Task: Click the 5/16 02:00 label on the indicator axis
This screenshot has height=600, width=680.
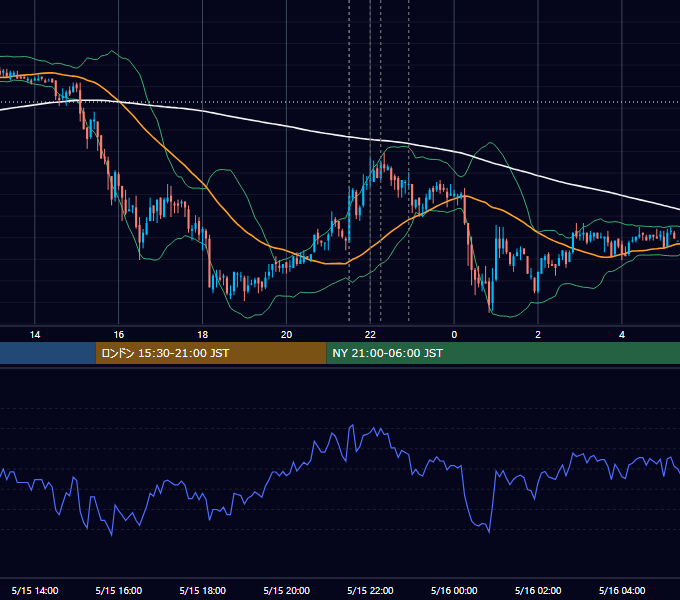Action: coord(538,590)
